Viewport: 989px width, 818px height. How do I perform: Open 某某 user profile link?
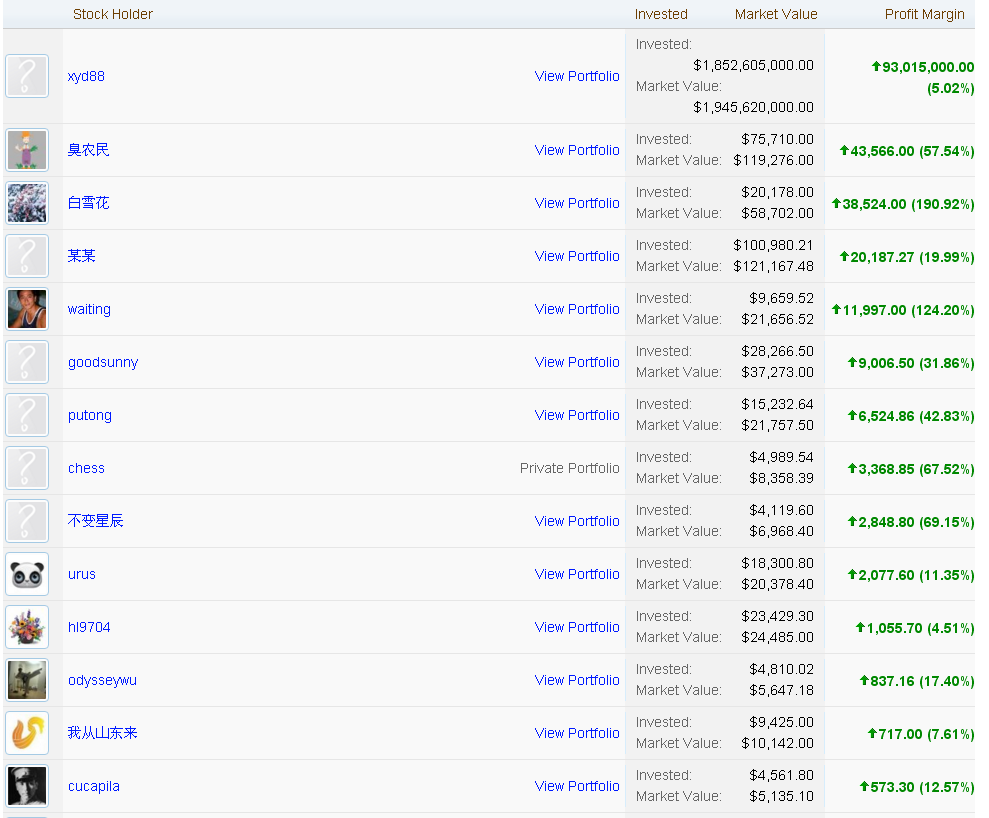[81, 256]
